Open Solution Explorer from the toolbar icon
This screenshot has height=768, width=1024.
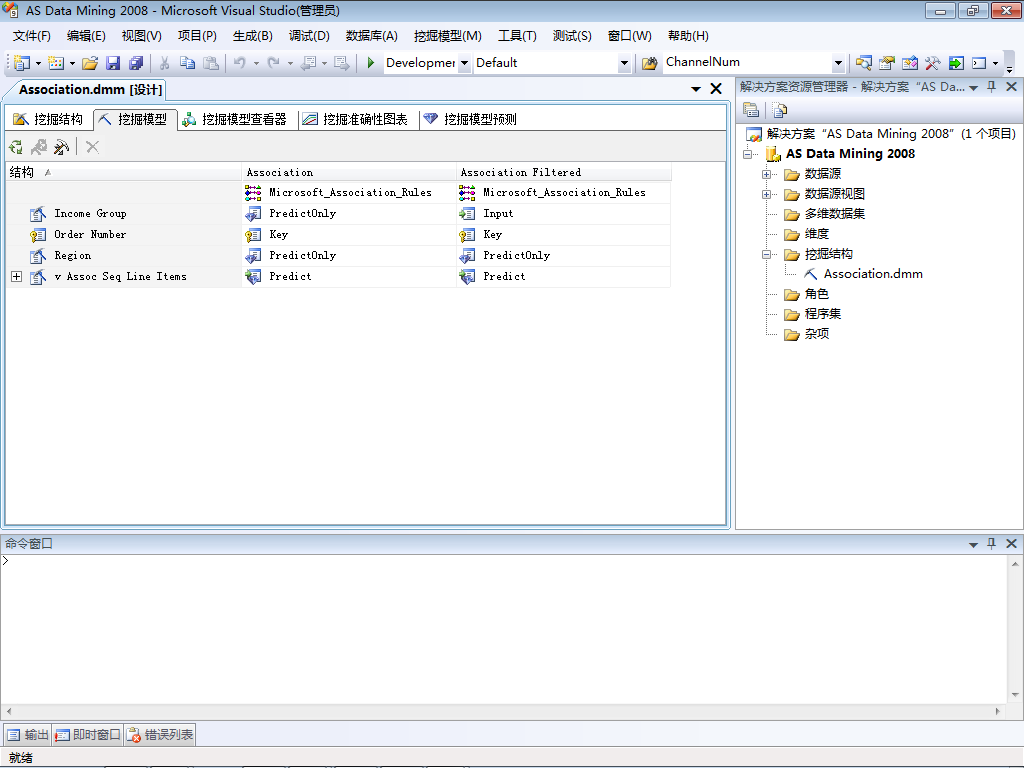863,63
